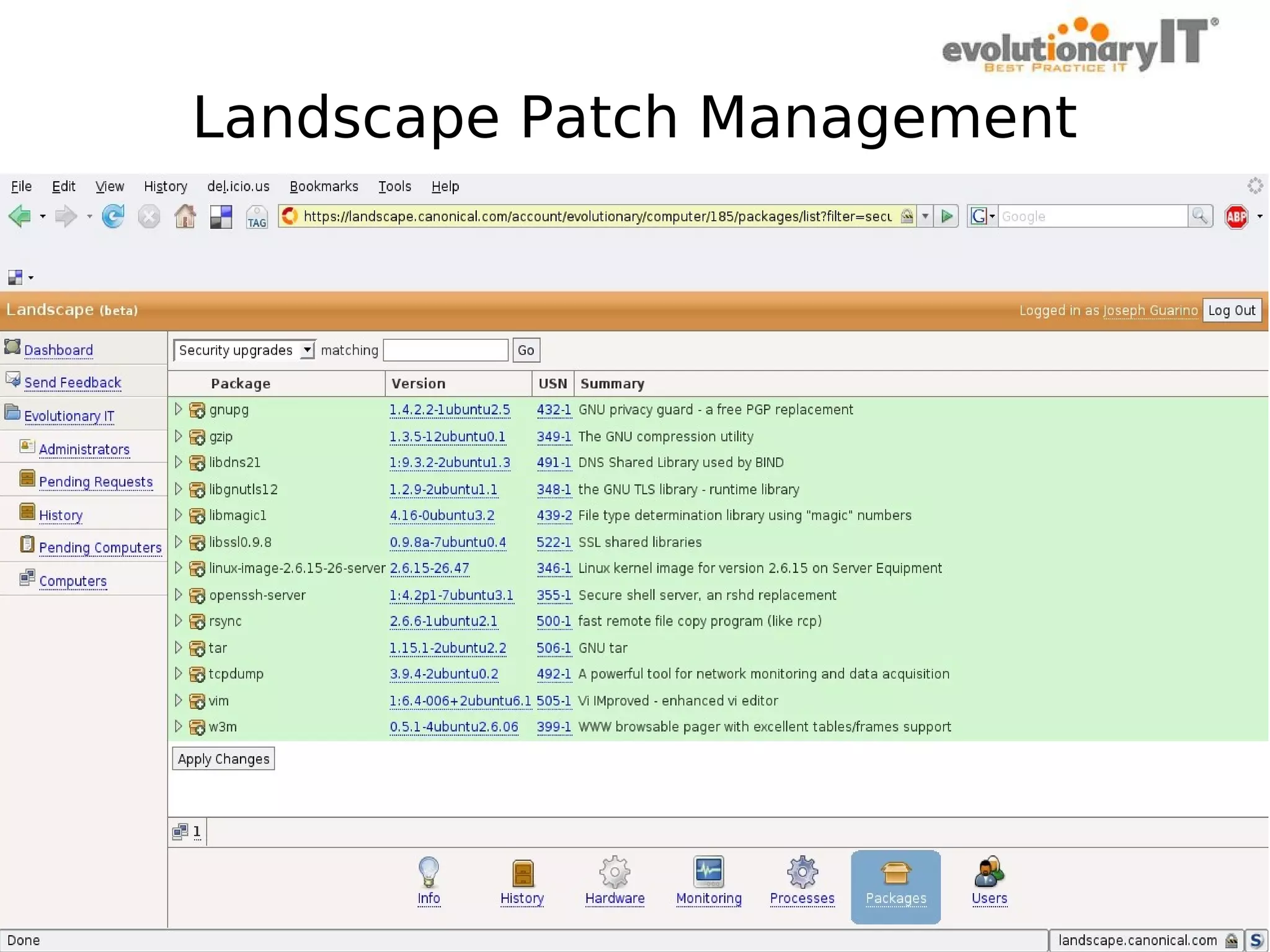Open the Pending Computers sidebar link
The width and height of the screenshot is (1270, 952).
point(100,548)
